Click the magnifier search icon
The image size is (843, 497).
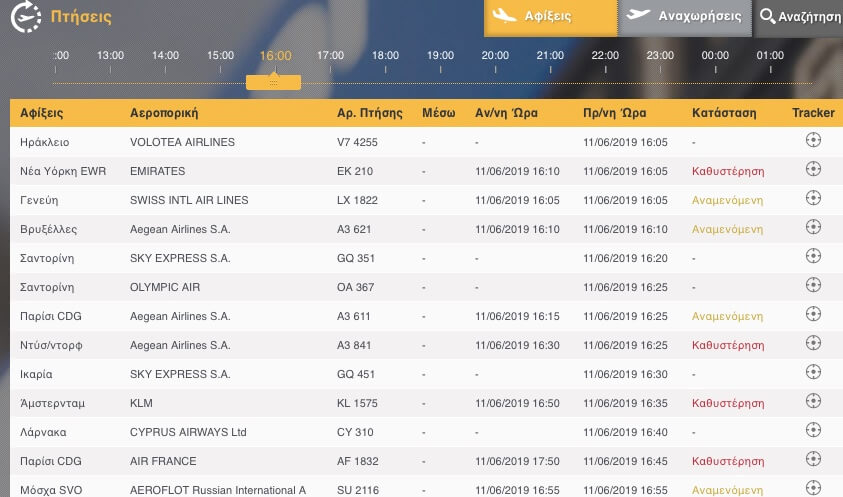[767, 16]
